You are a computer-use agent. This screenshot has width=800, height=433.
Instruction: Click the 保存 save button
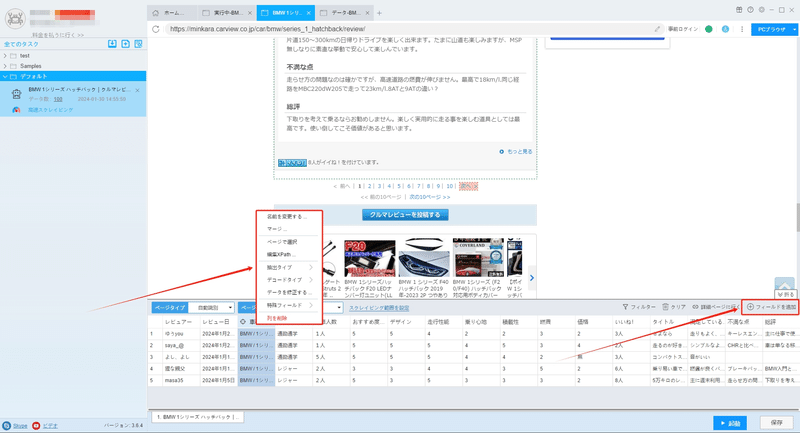click(777, 423)
